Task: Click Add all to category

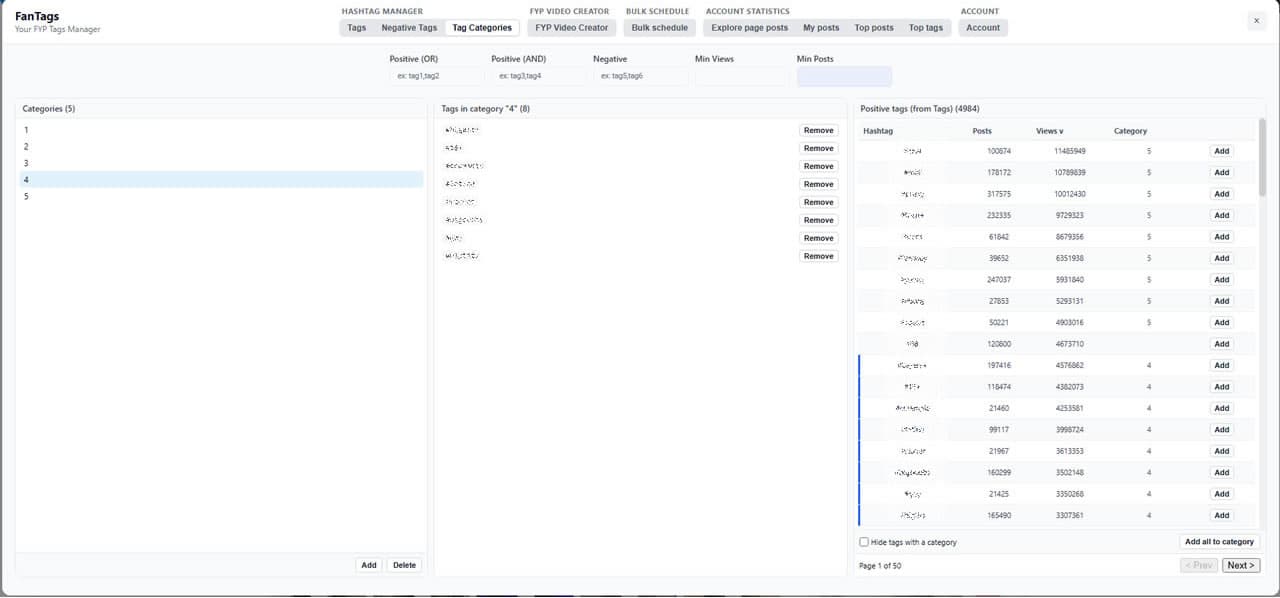Action: [x=1219, y=542]
